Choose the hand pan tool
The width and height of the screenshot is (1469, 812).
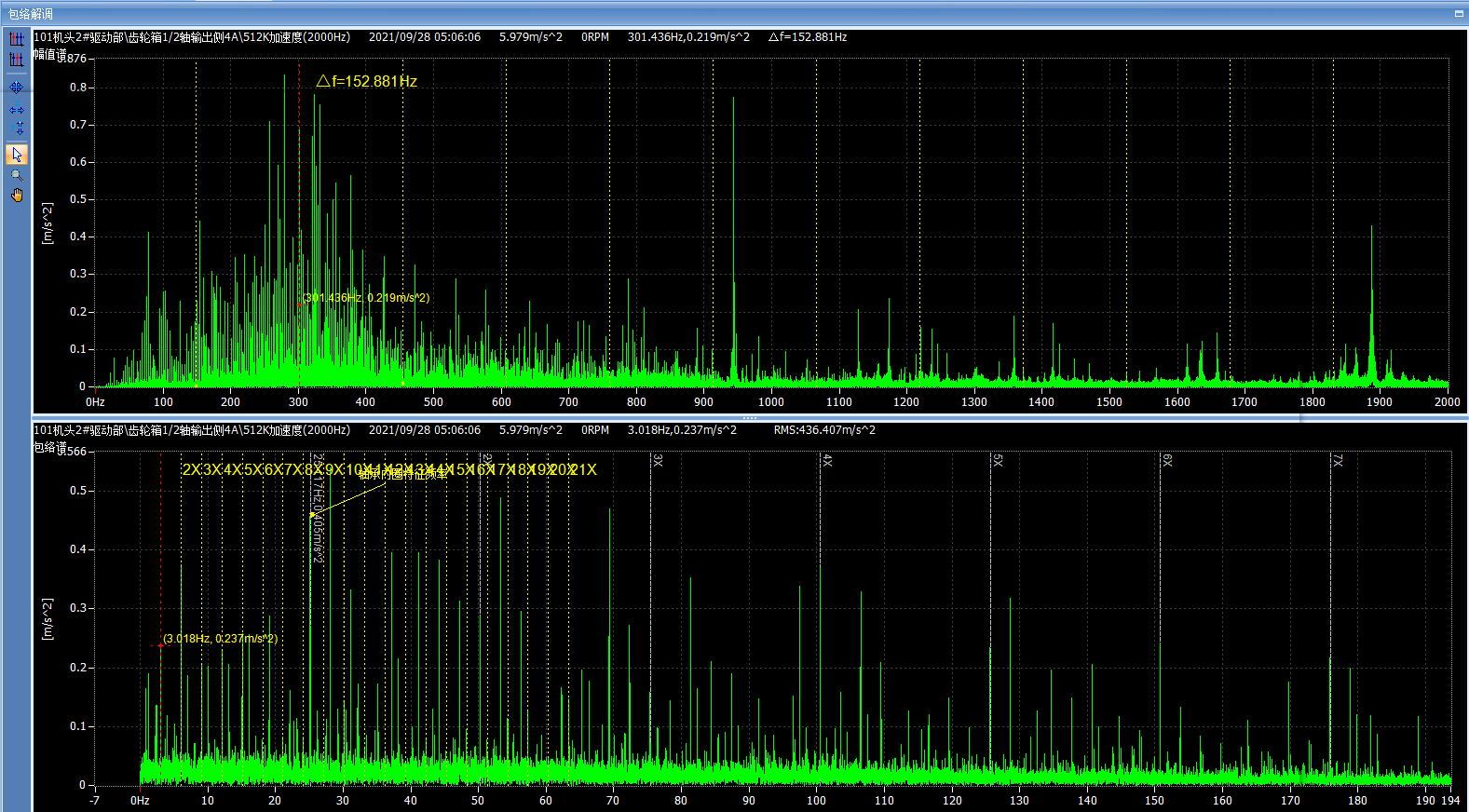coord(17,195)
